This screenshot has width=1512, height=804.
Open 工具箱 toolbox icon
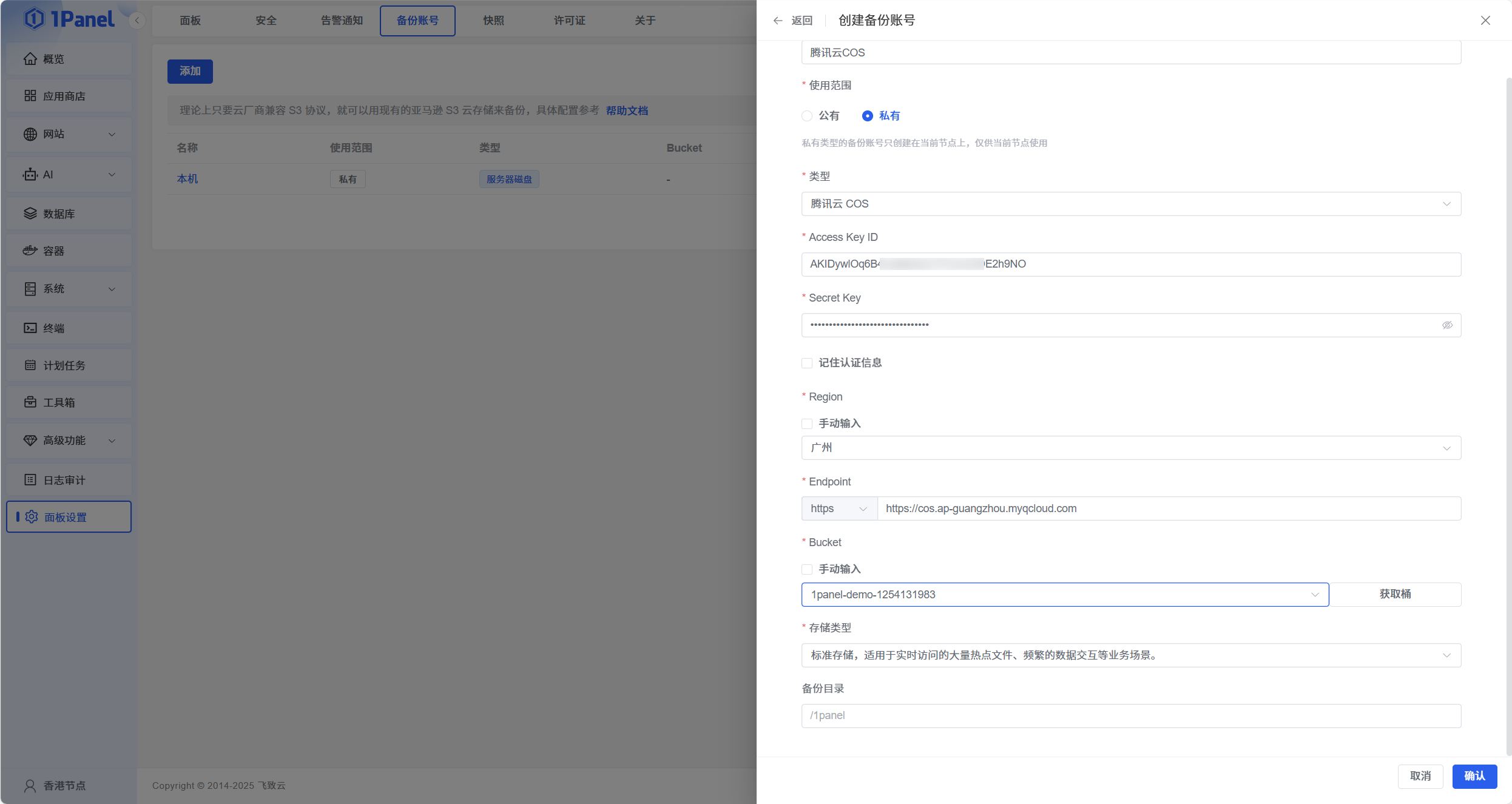30,402
